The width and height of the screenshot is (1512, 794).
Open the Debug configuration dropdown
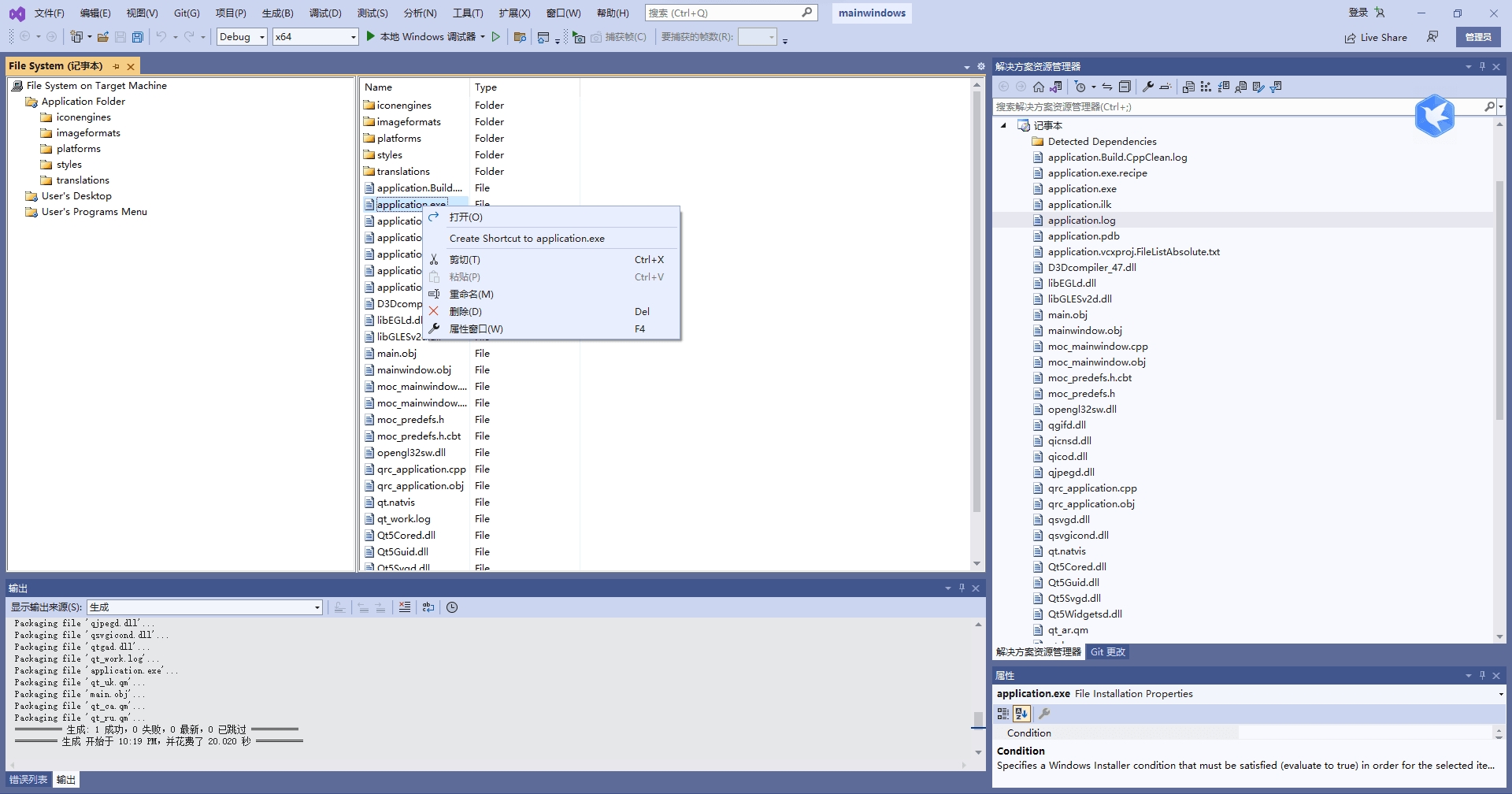[261, 36]
